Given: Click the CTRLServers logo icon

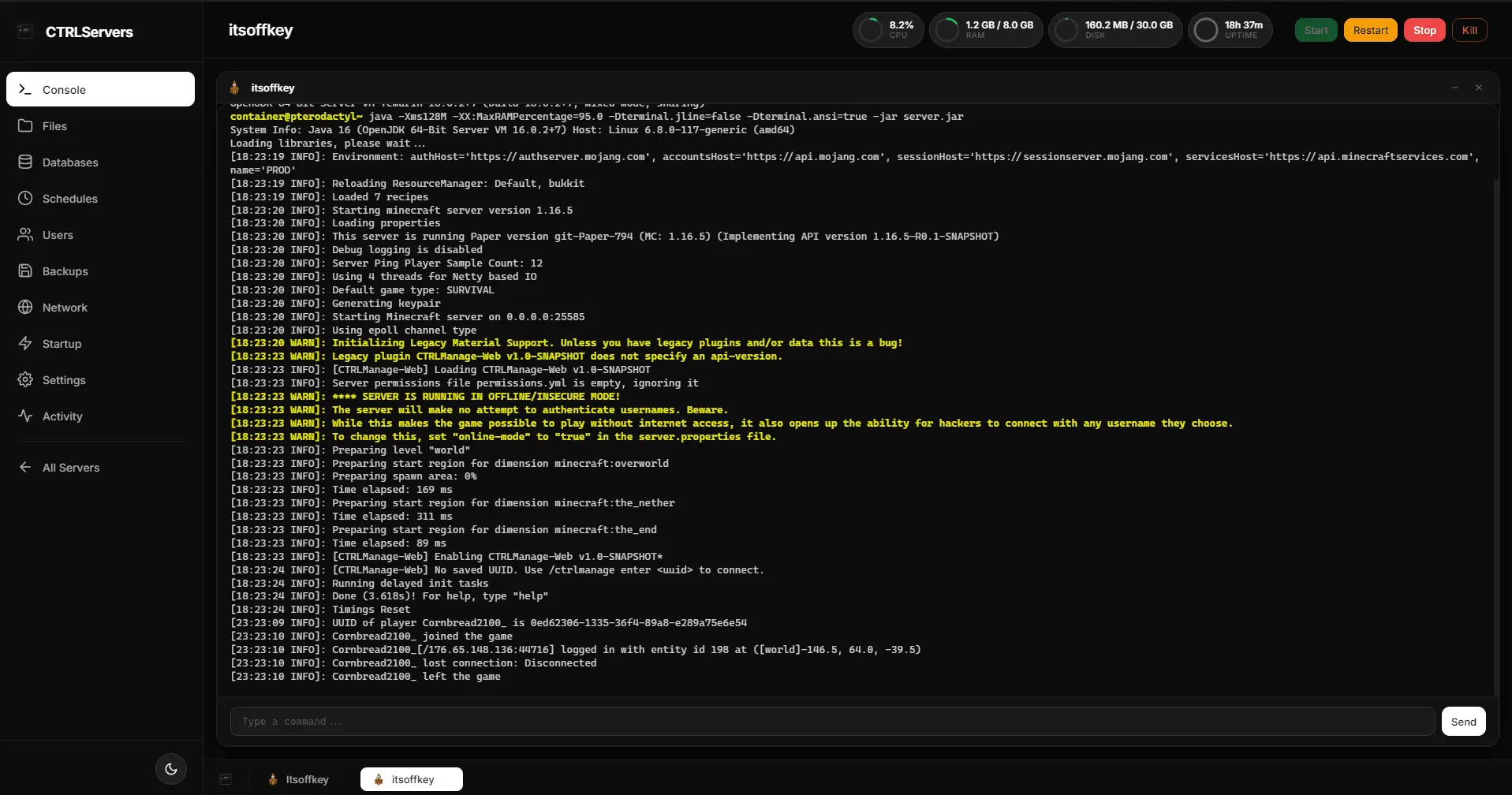Looking at the screenshot, I should point(25,31).
